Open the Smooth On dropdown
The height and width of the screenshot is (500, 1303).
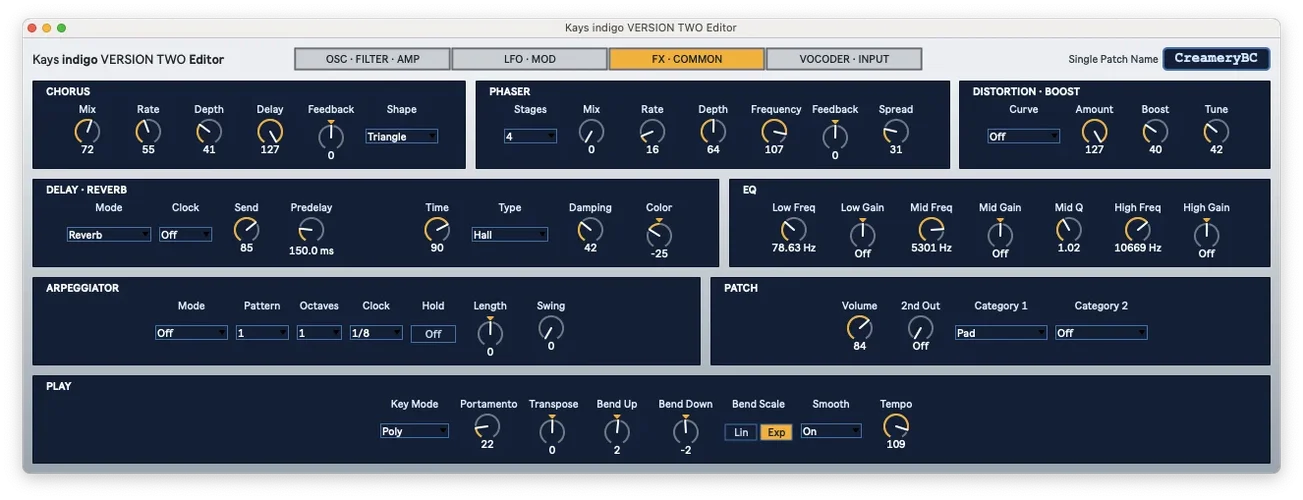point(831,431)
